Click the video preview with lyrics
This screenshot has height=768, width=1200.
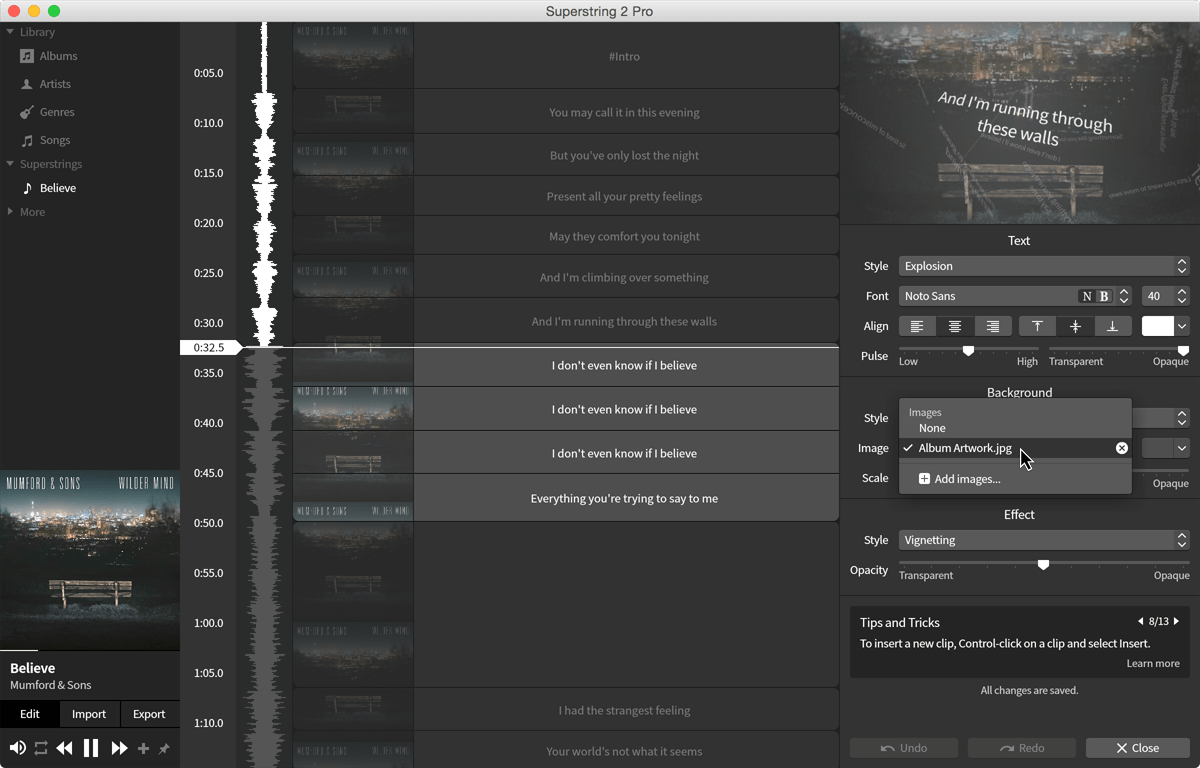(x=1020, y=124)
